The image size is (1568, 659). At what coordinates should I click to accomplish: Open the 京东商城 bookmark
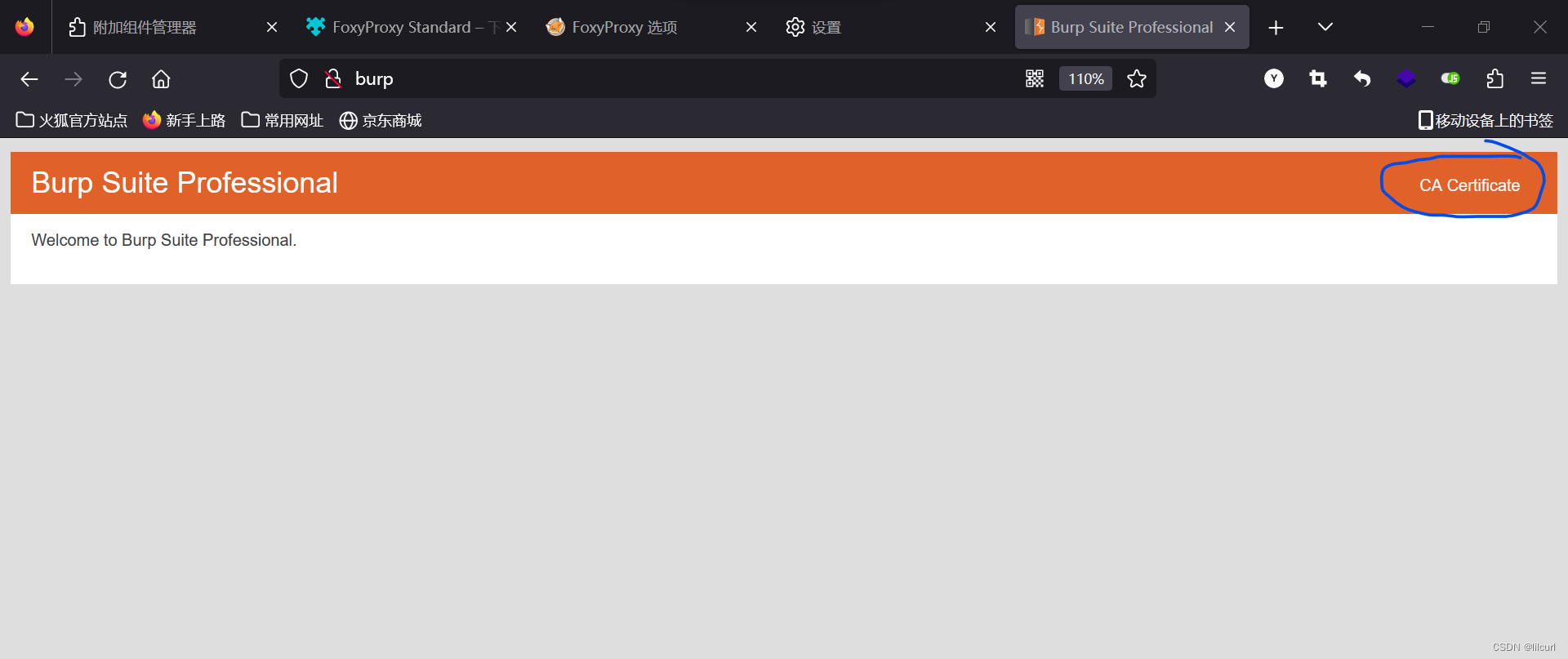381,120
